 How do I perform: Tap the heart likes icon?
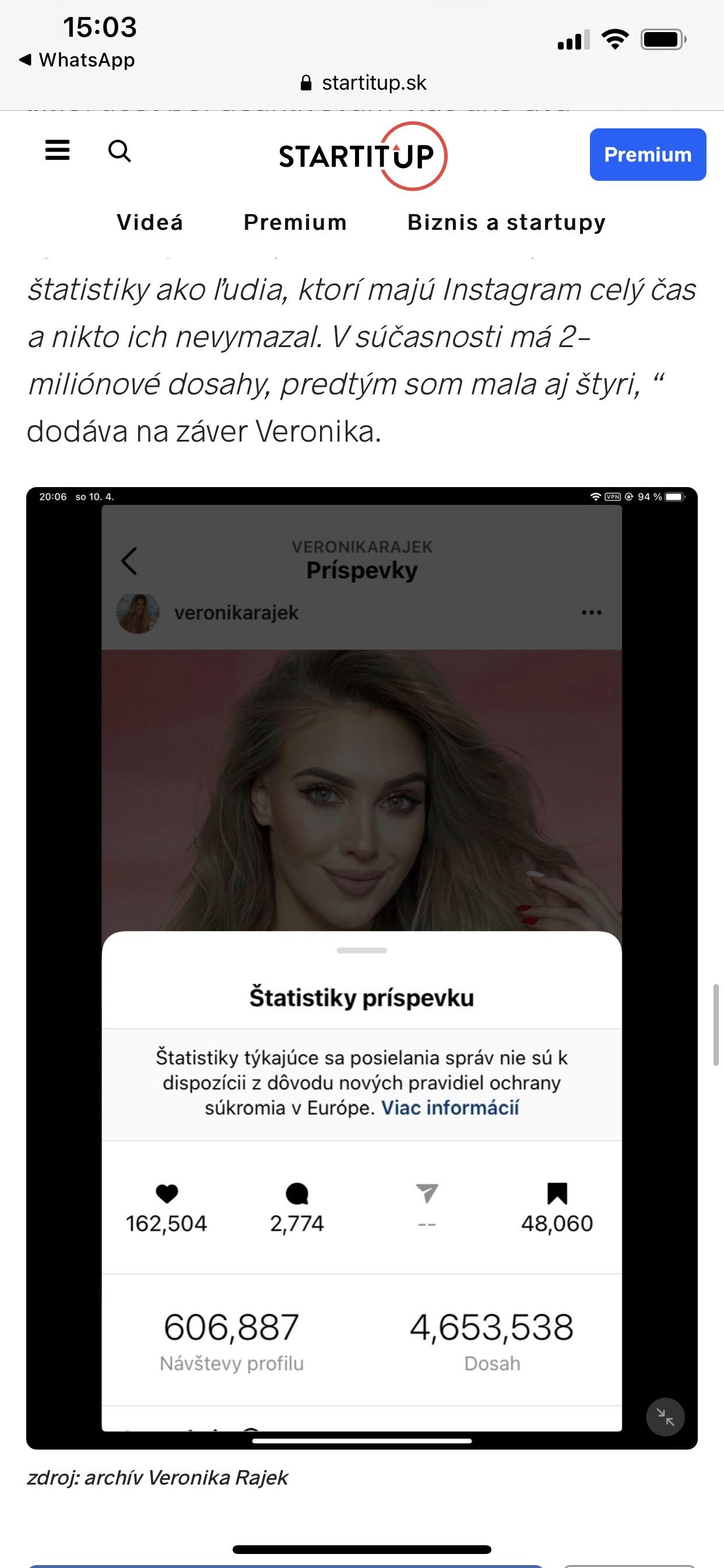[x=167, y=1193]
